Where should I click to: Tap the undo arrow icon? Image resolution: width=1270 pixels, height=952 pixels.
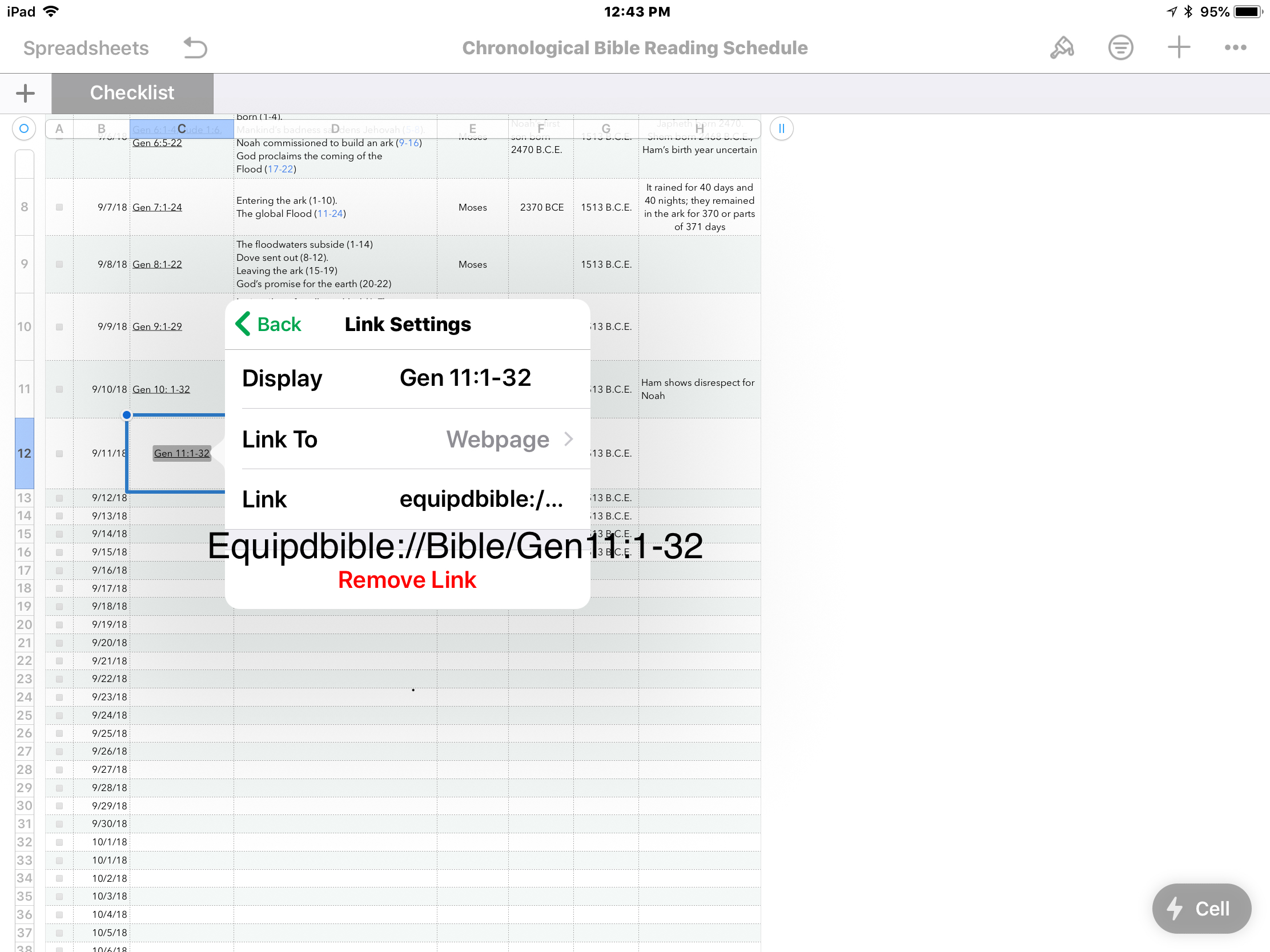click(195, 47)
